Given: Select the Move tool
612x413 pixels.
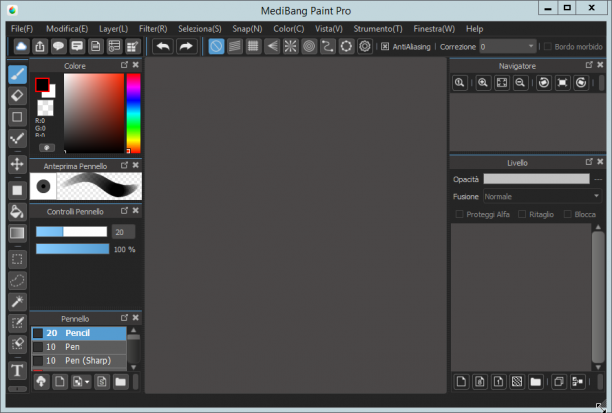Looking at the screenshot, I should click(17, 164).
